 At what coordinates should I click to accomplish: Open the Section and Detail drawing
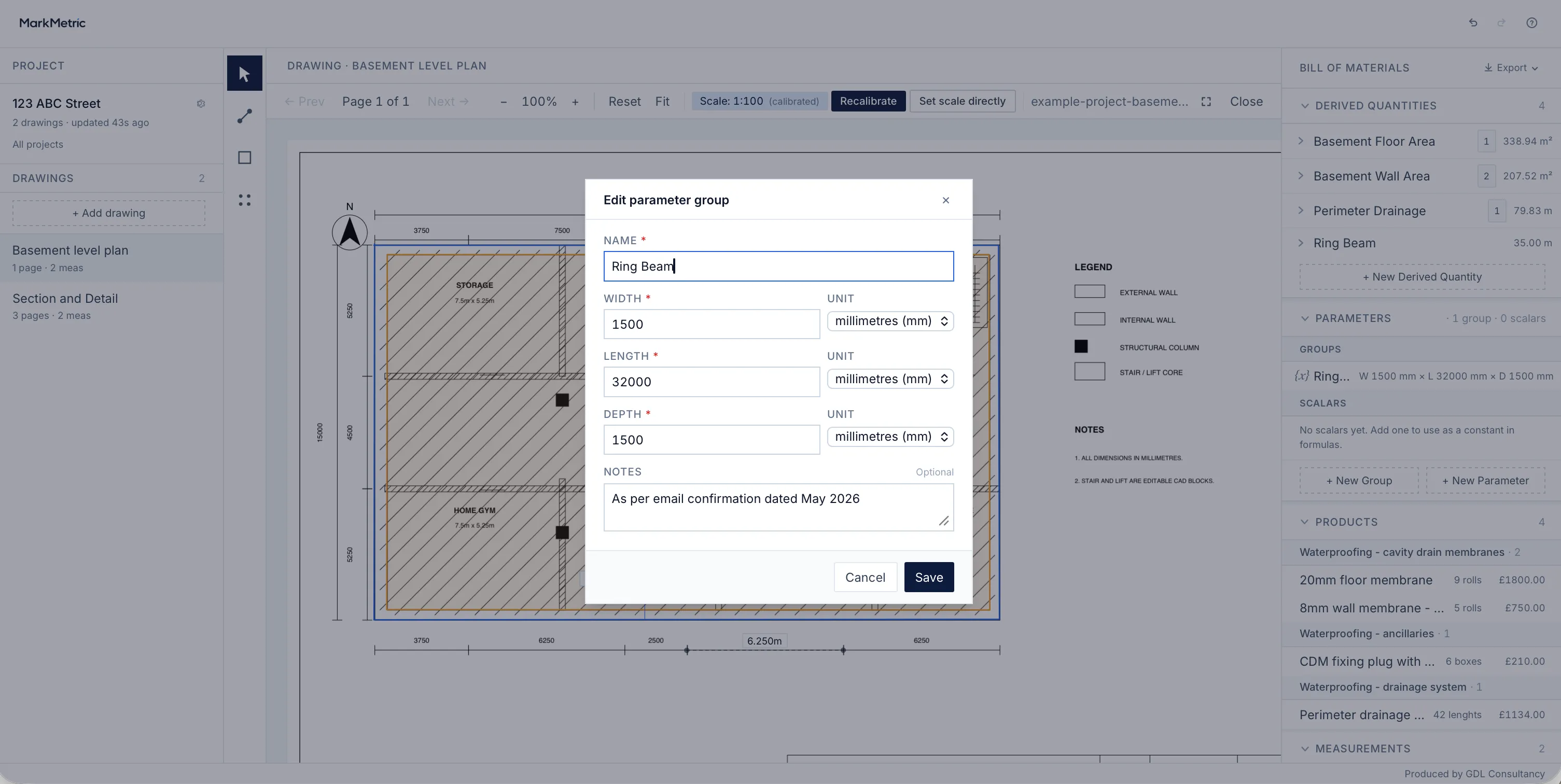[112, 306]
